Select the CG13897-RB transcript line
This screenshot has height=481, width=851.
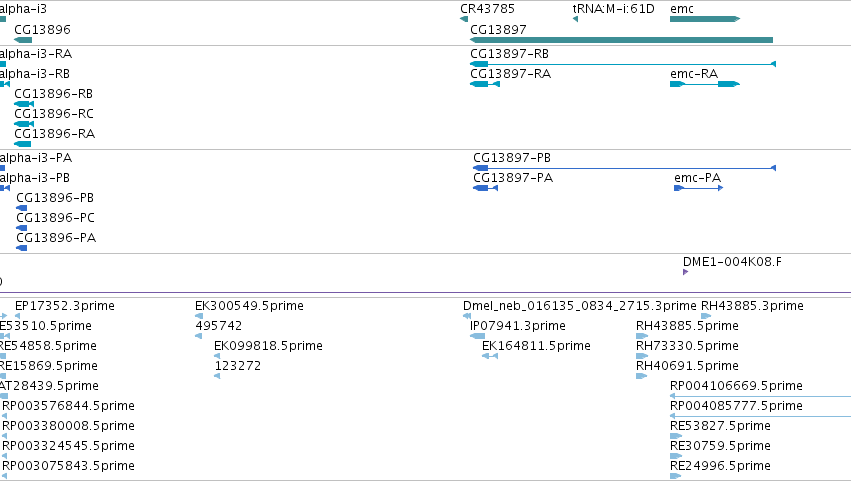click(x=623, y=64)
